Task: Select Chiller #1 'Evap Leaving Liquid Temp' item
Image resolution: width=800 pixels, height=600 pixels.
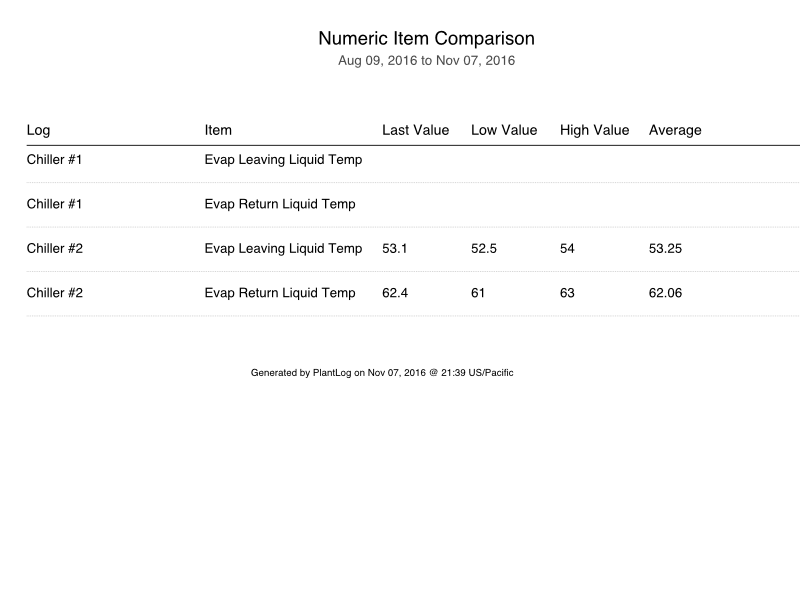Action: (x=283, y=160)
